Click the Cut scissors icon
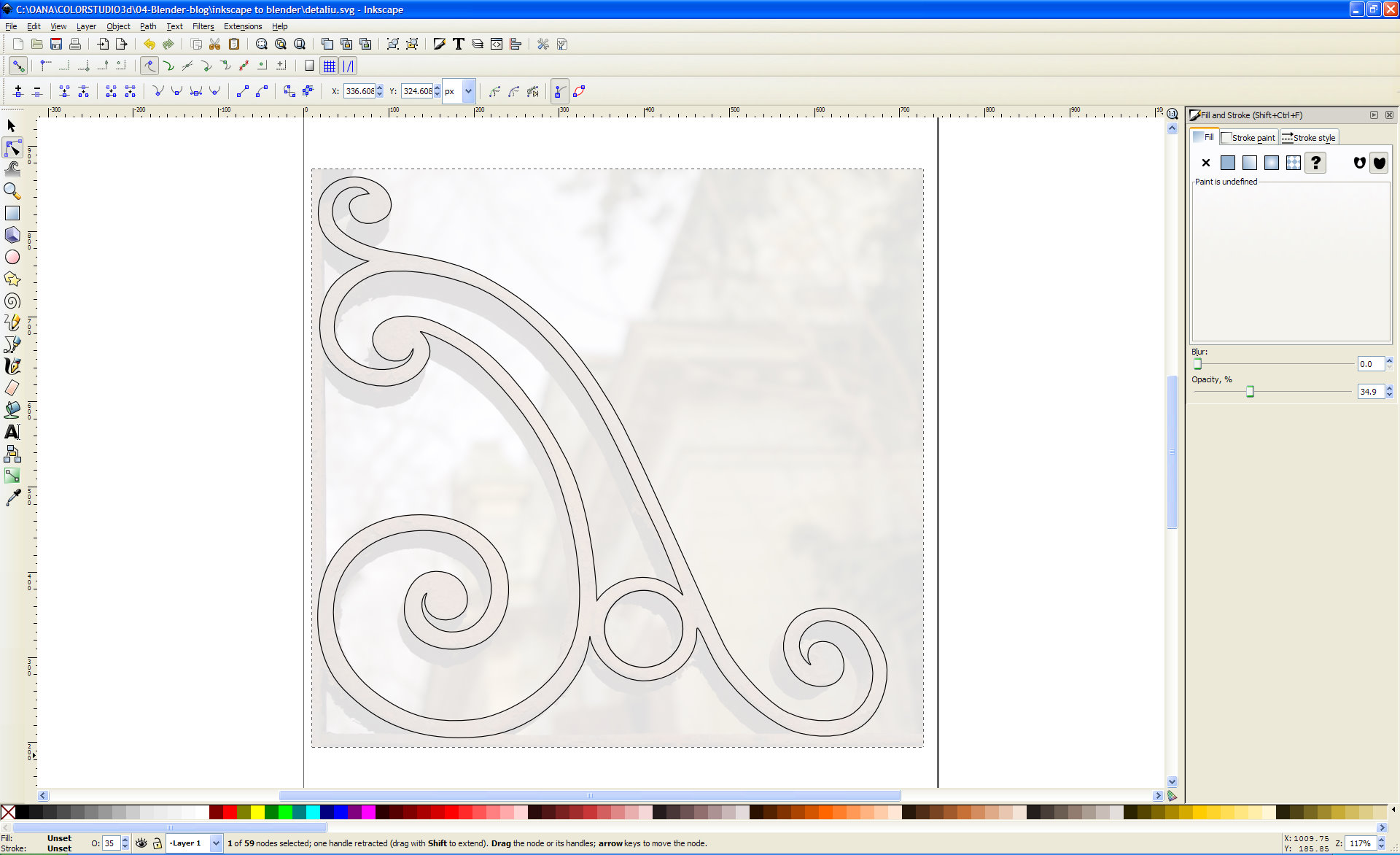Image resolution: width=1400 pixels, height=855 pixels. 215,44
